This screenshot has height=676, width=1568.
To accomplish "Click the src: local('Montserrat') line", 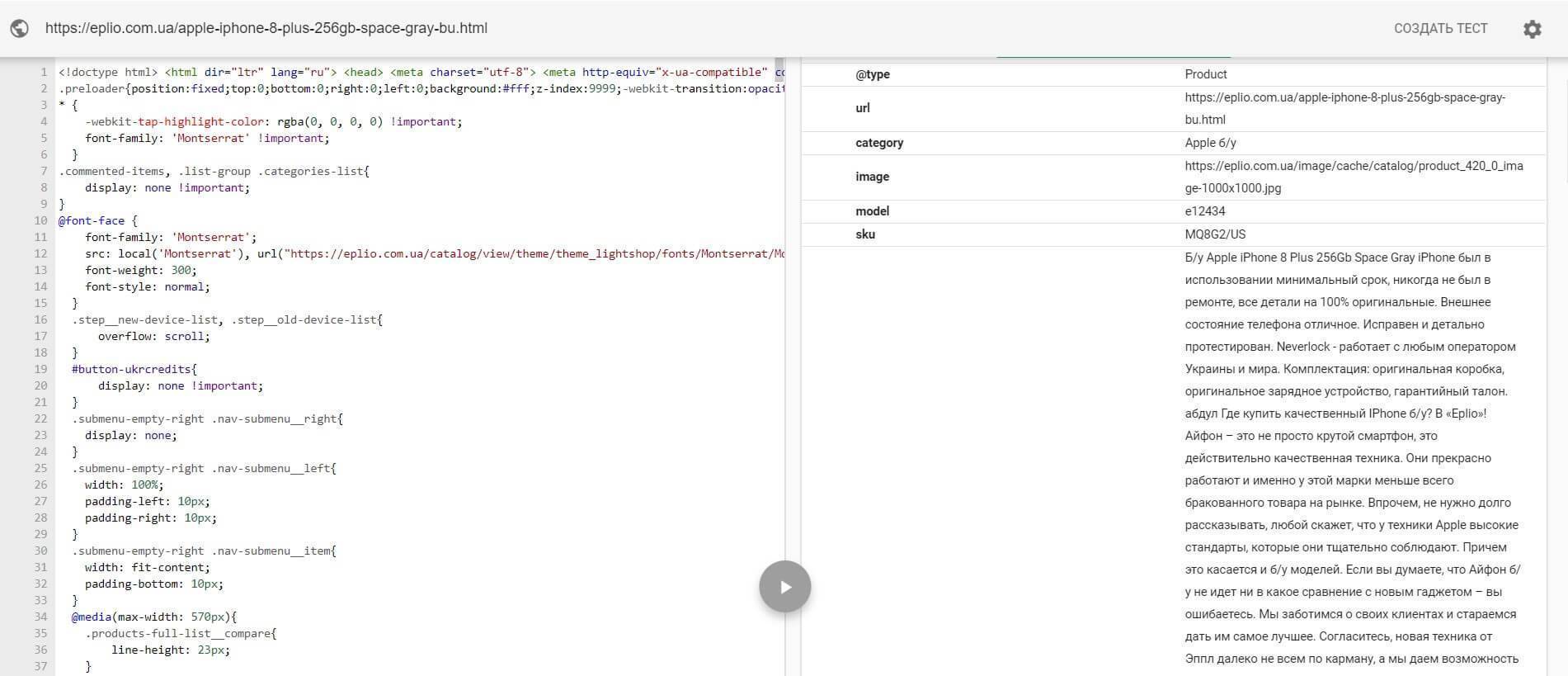I will [434, 253].
